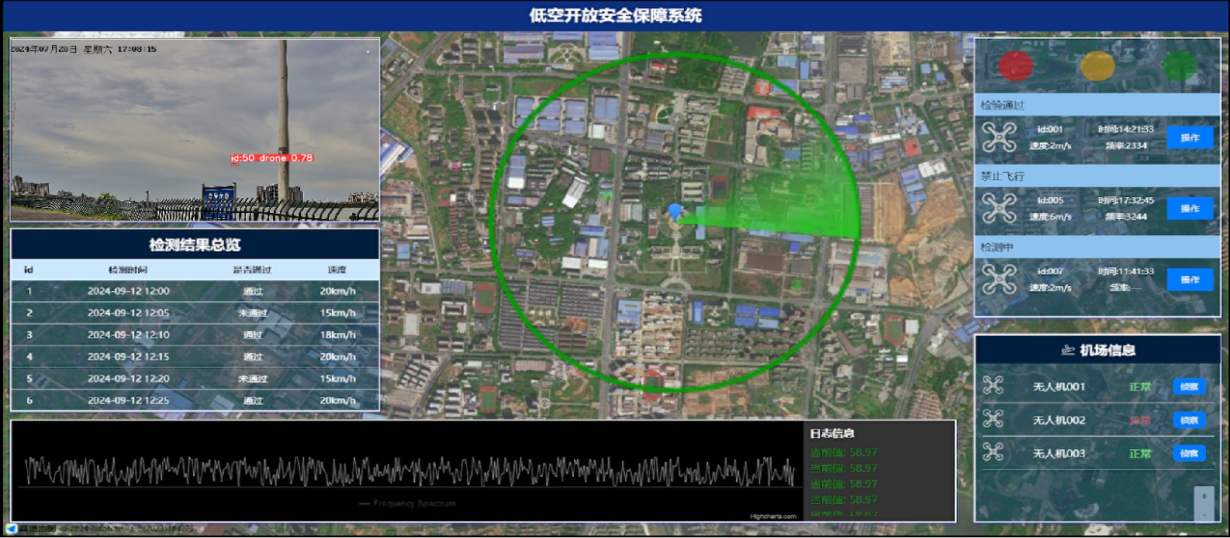Click blue button in 无人机002 row

1189,420
